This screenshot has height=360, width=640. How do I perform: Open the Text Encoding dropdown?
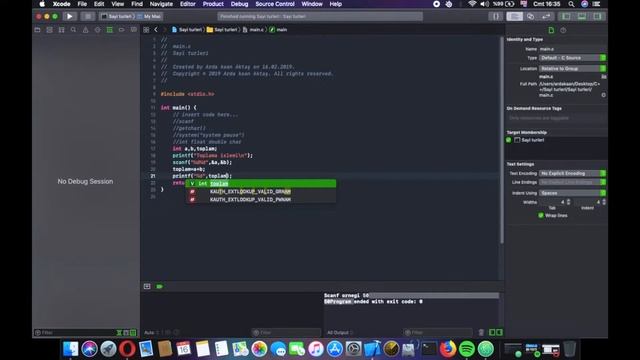[572, 173]
